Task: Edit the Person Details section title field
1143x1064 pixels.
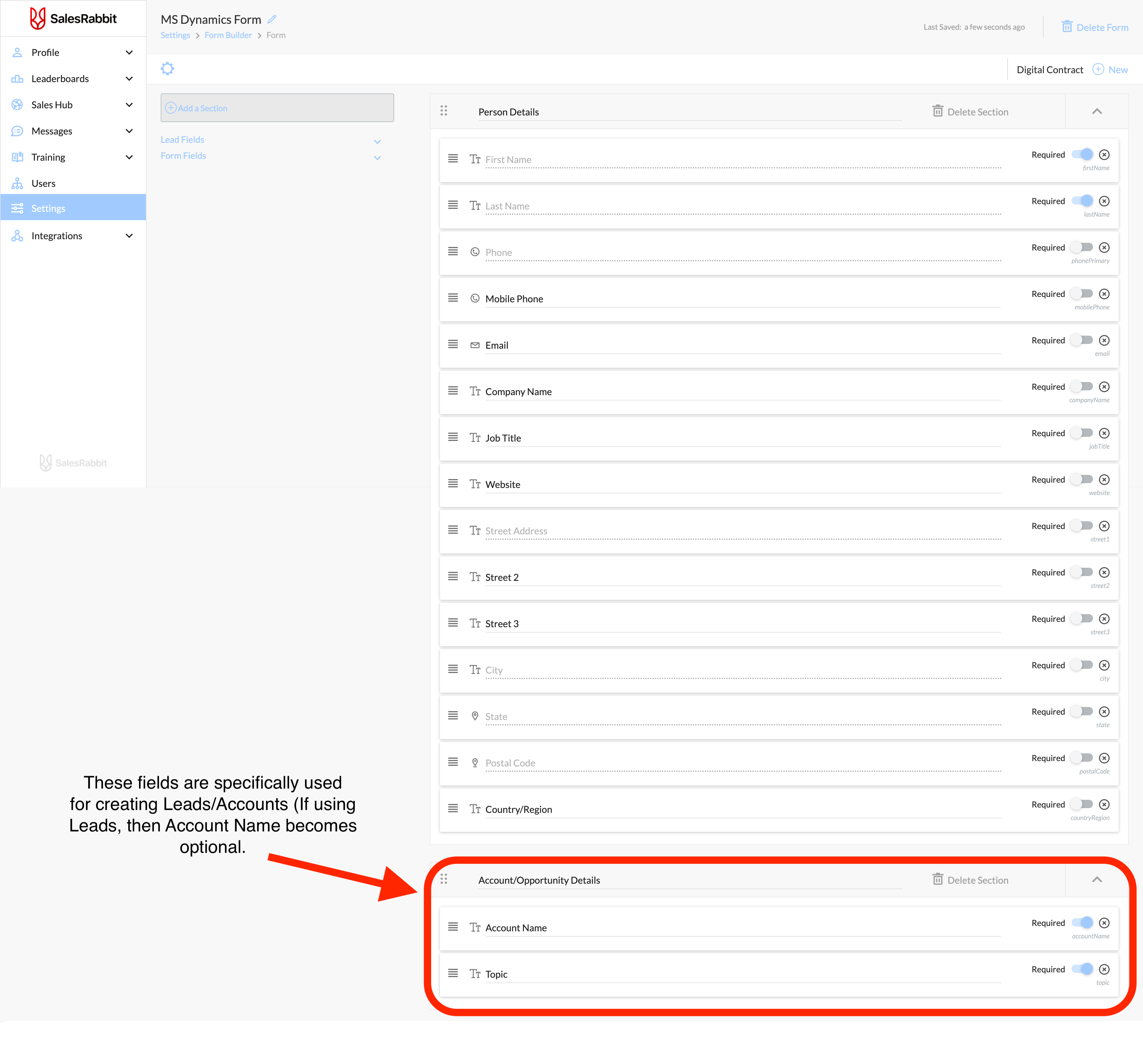Action: [x=689, y=112]
